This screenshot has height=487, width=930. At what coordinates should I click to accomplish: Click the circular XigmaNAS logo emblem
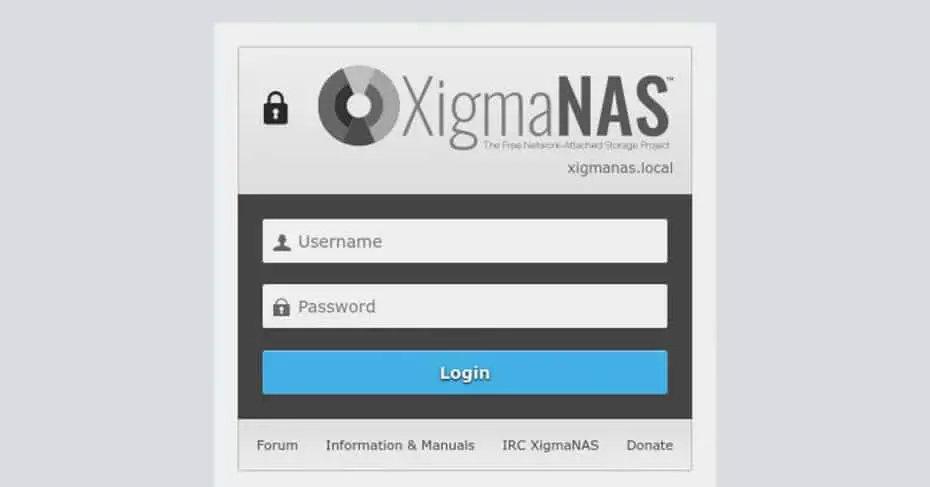[359, 106]
